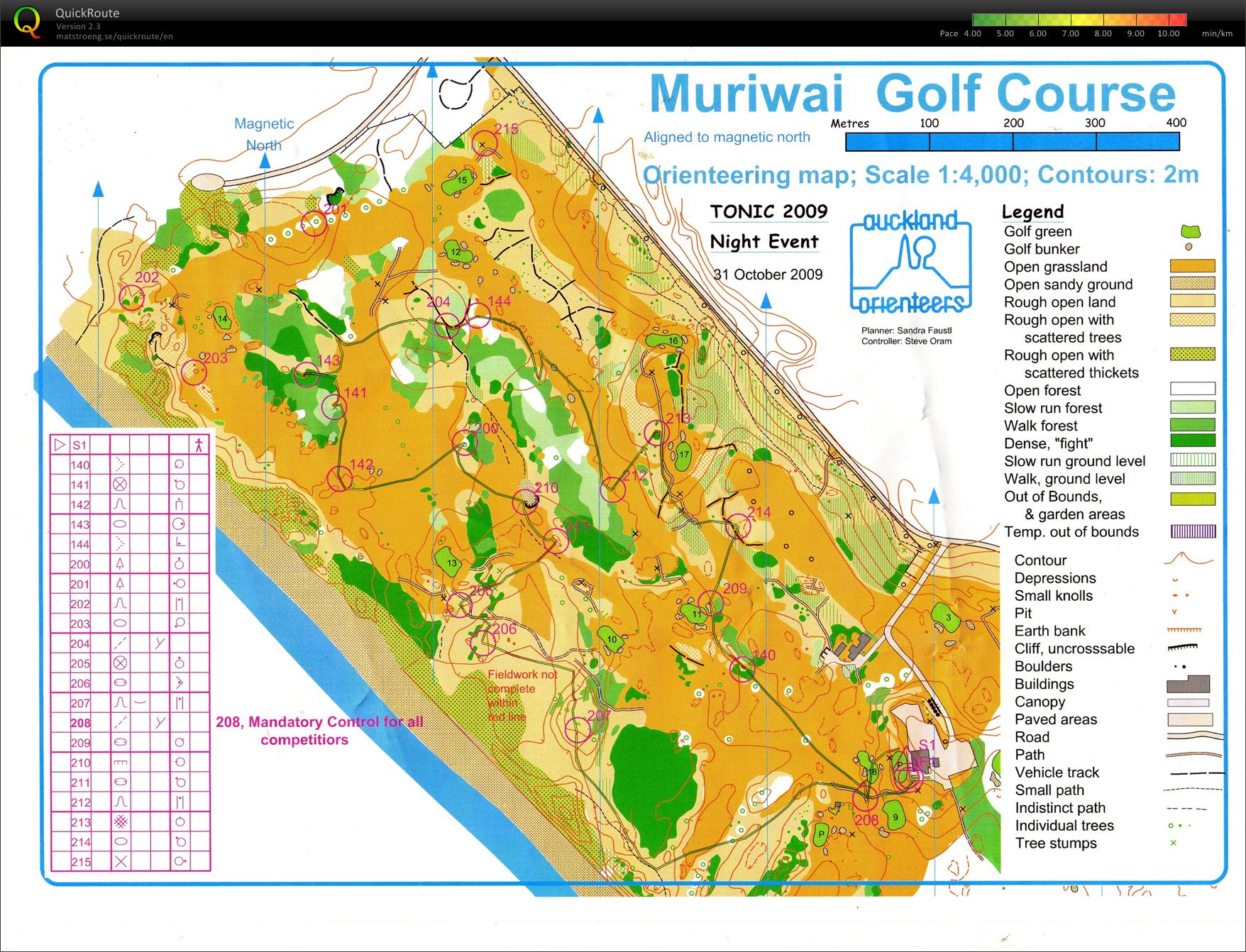Image resolution: width=1246 pixels, height=952 pixels.
Task: Select the Open sandy ground swatch
Action: pos(1192,283)
